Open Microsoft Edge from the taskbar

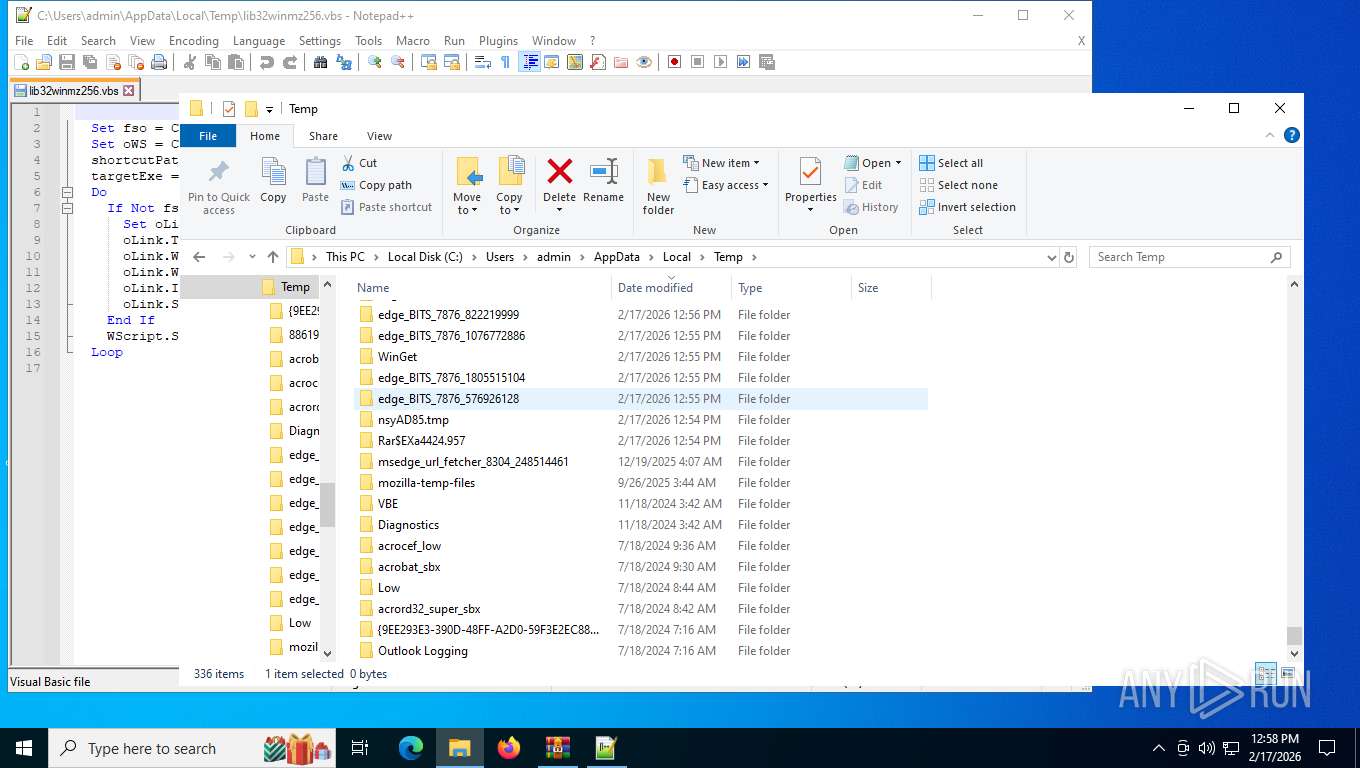click(x=411, y=748)
